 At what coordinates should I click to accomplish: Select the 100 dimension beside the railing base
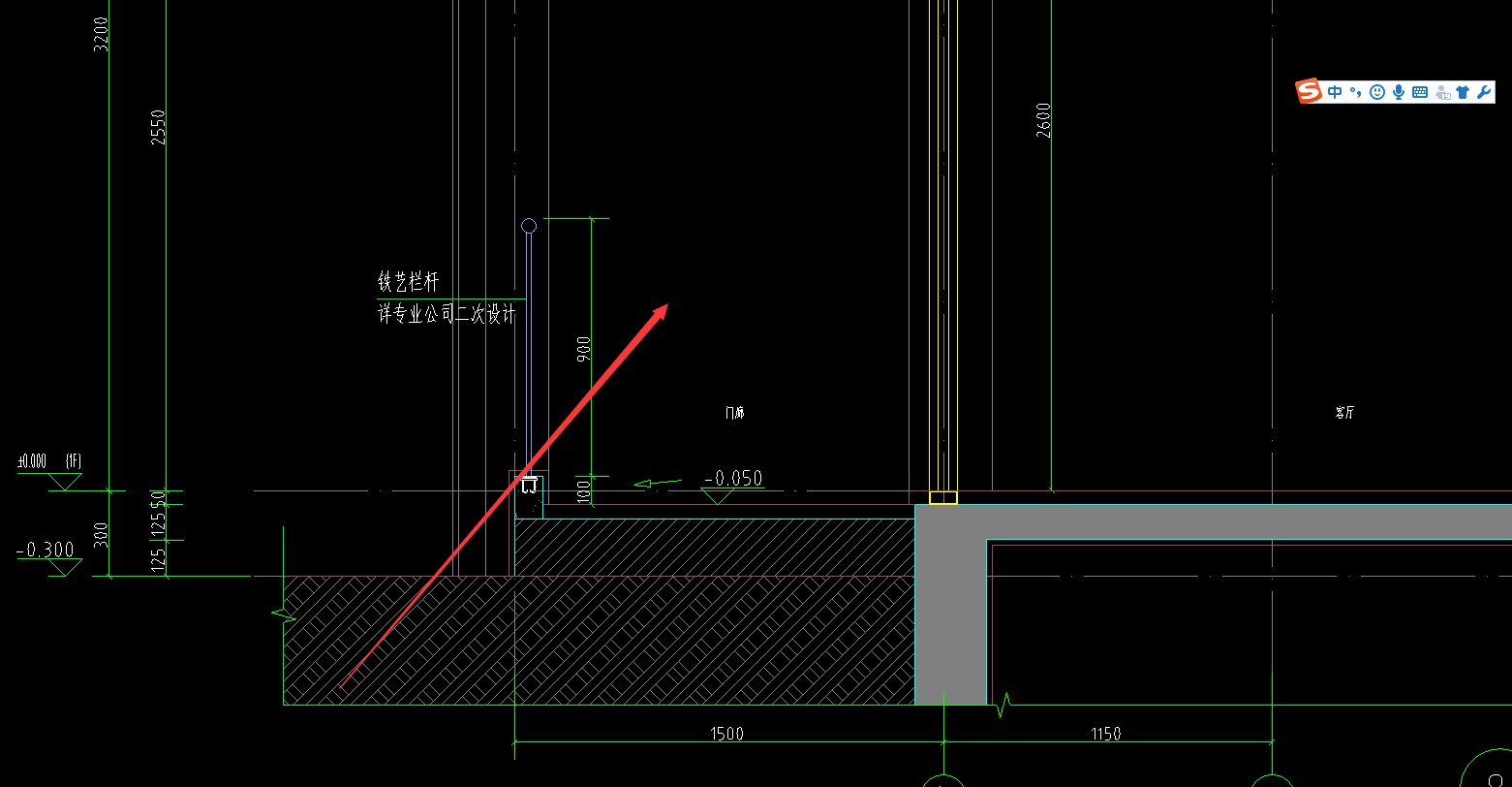click(x=584, y=490)
